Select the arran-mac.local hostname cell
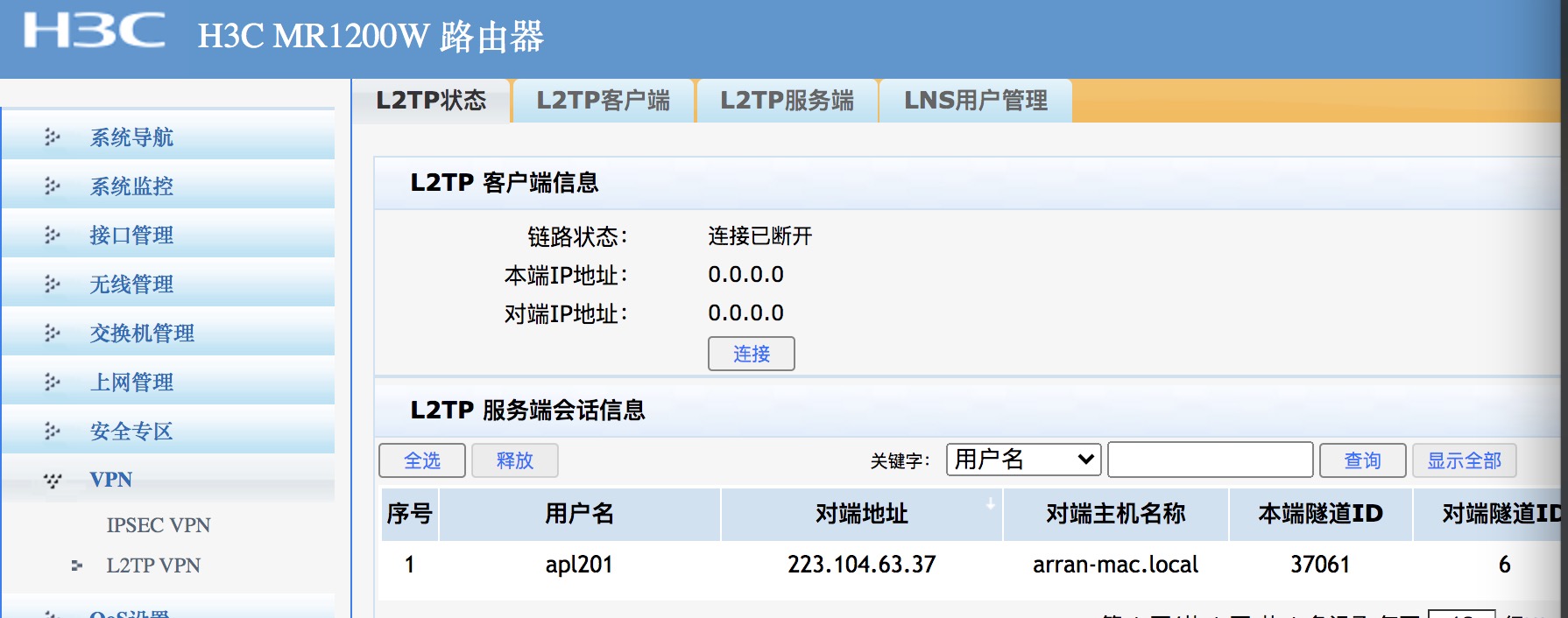The image size is (1568, 618). pyautogui.click(x=1116, y=565)
